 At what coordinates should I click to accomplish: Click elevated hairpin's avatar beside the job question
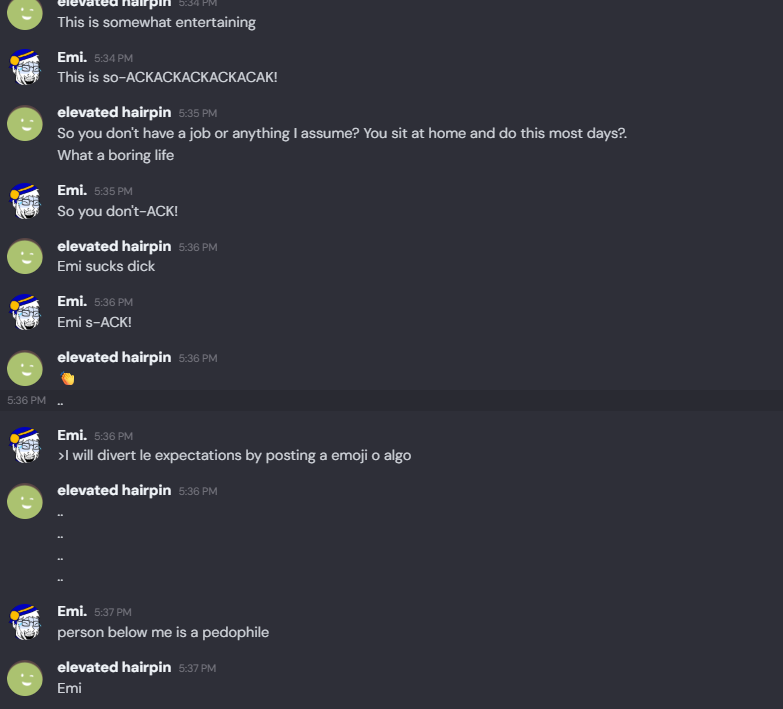25,122
